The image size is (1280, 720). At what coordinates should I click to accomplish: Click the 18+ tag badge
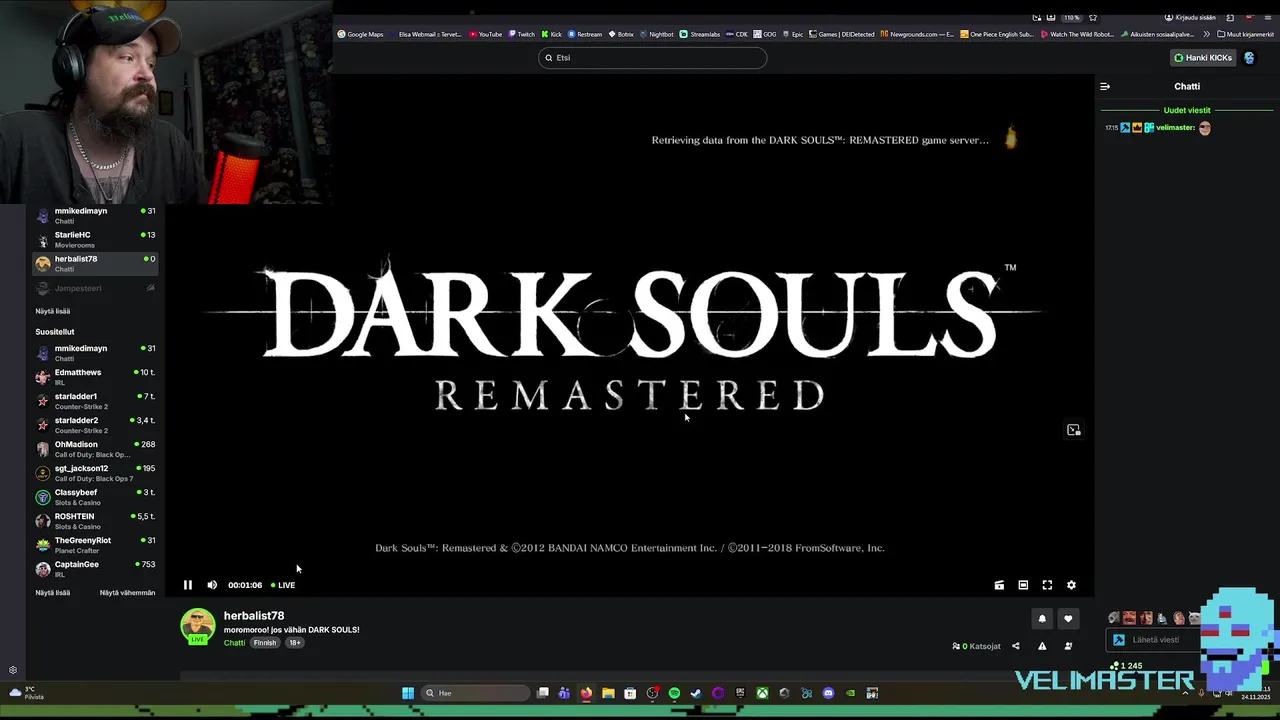pos(295,643)
